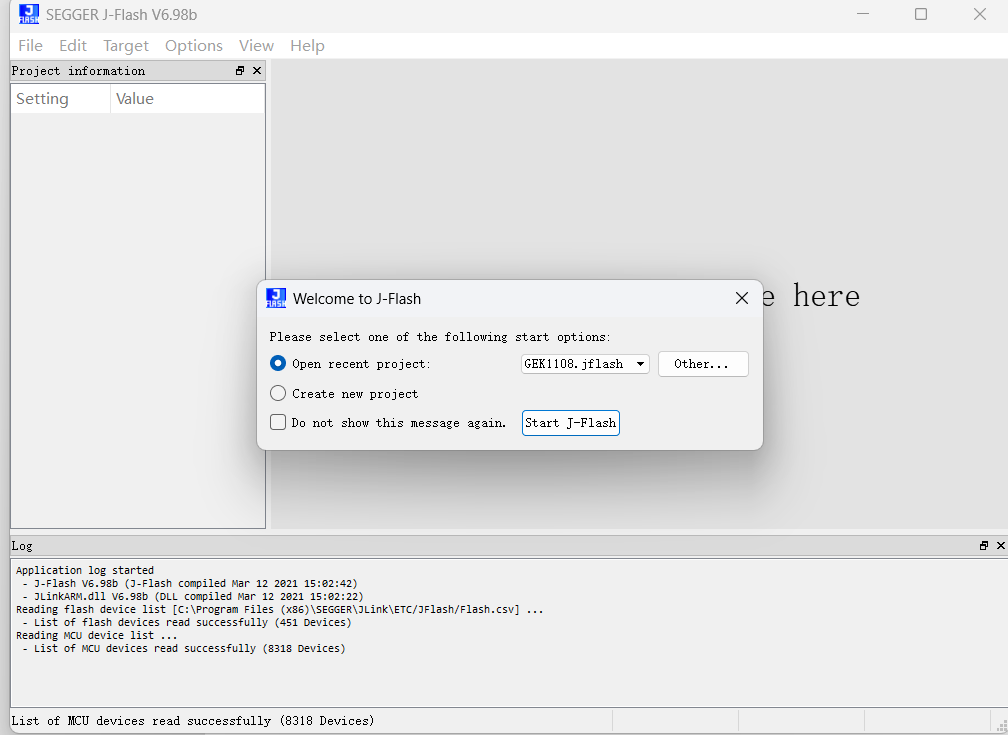Image resolution: width=1008 pixels, height=735 pixels.
Task: Open the Target menu
Action: click(126, 46)
